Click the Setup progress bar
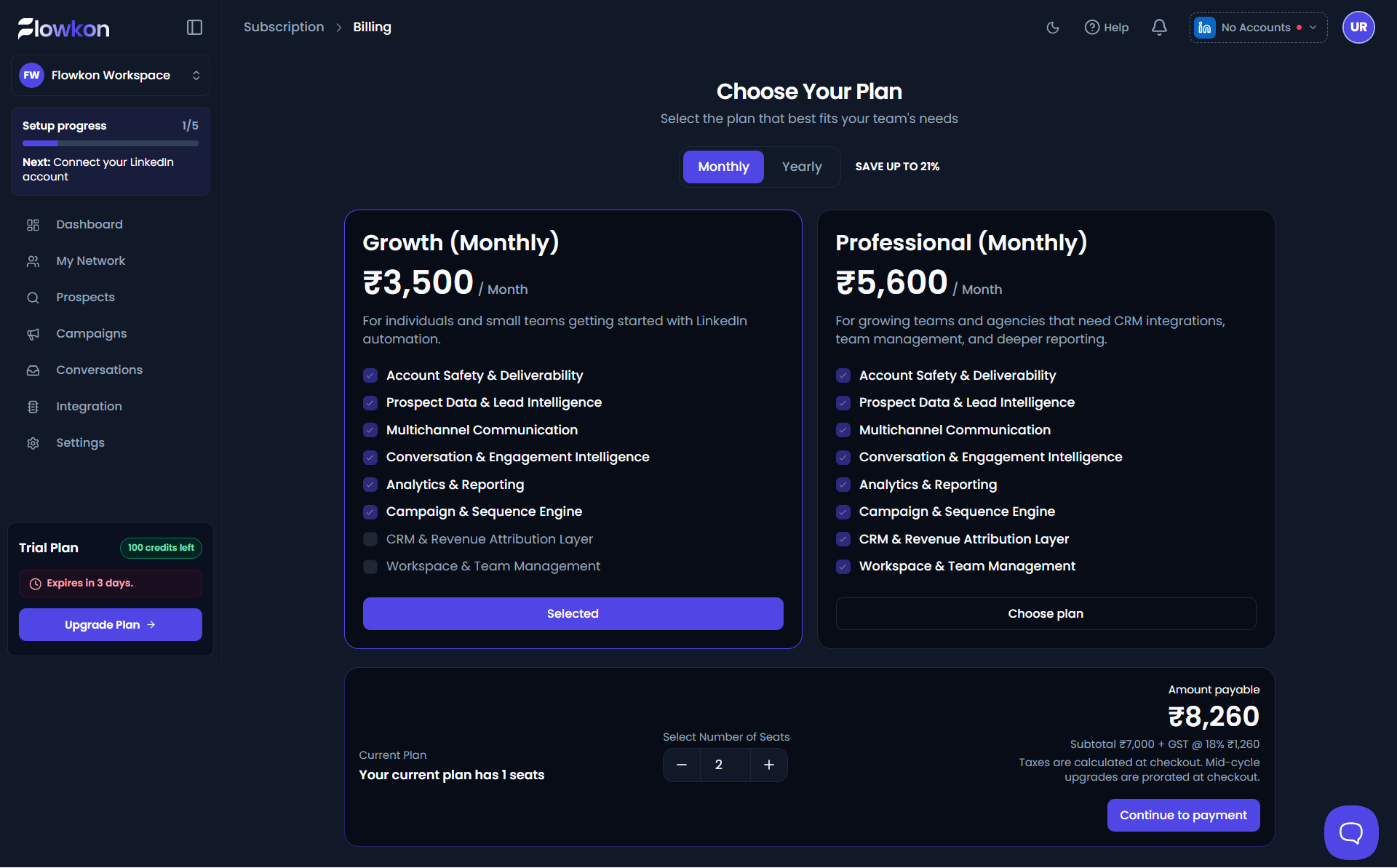Viewport: 1397px width, 868px height. coord(111,143)
